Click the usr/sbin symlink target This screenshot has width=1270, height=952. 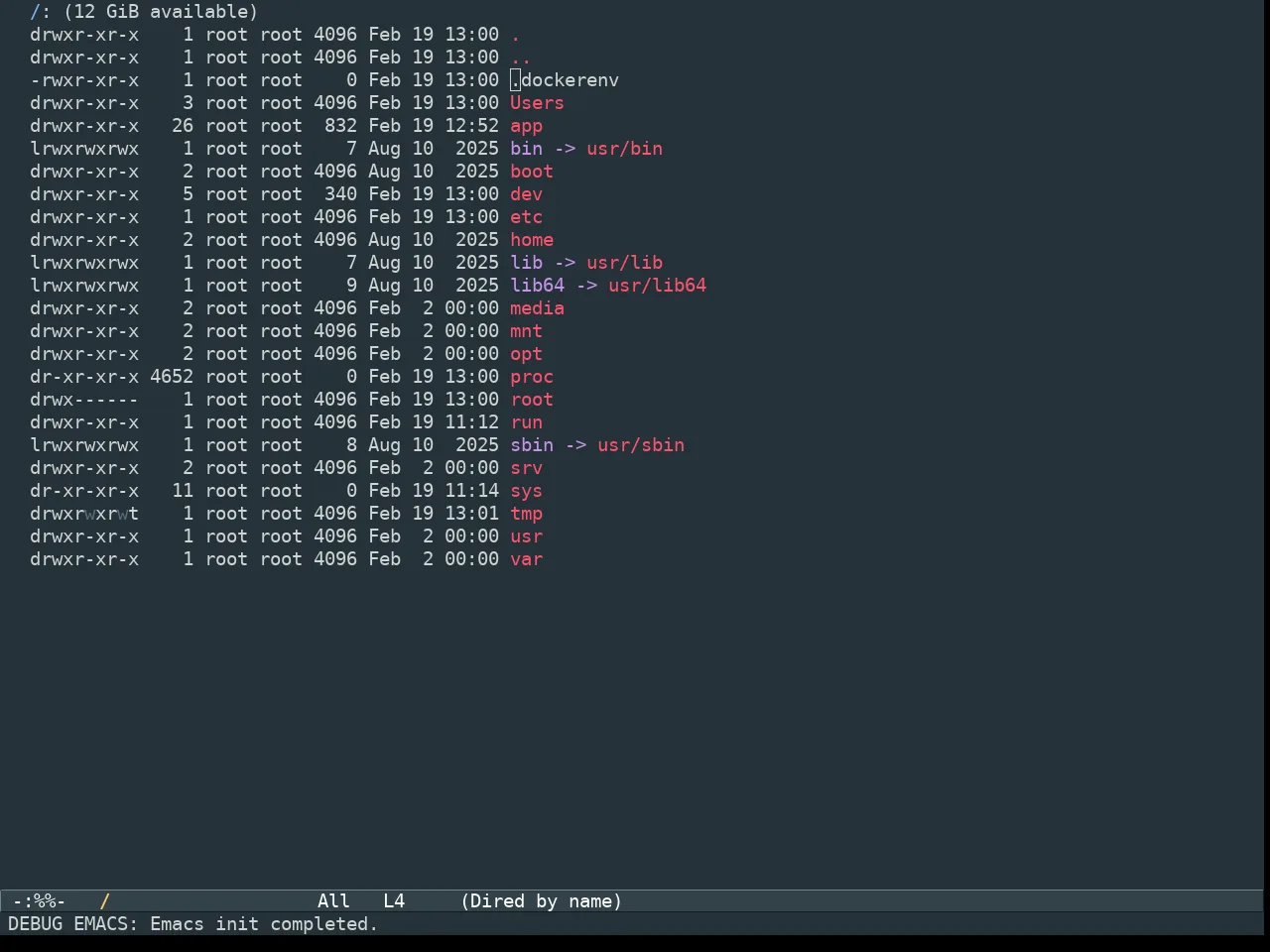coord(641,445)
